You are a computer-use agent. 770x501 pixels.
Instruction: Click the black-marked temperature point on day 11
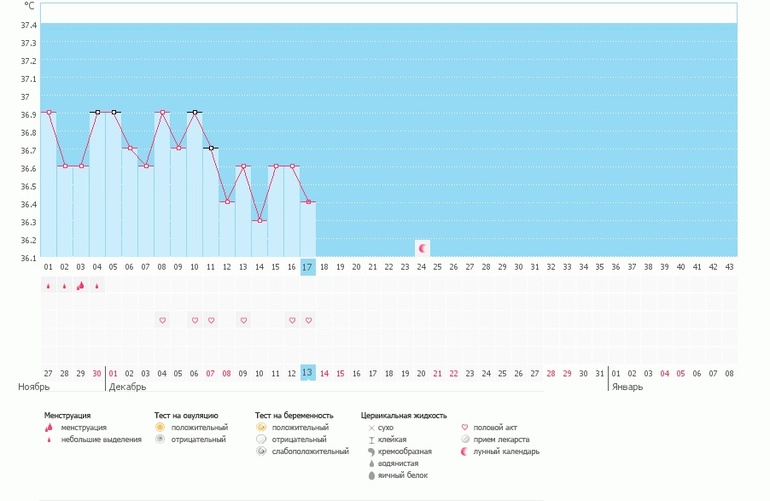pyautogui.click(x=211, y=148)
